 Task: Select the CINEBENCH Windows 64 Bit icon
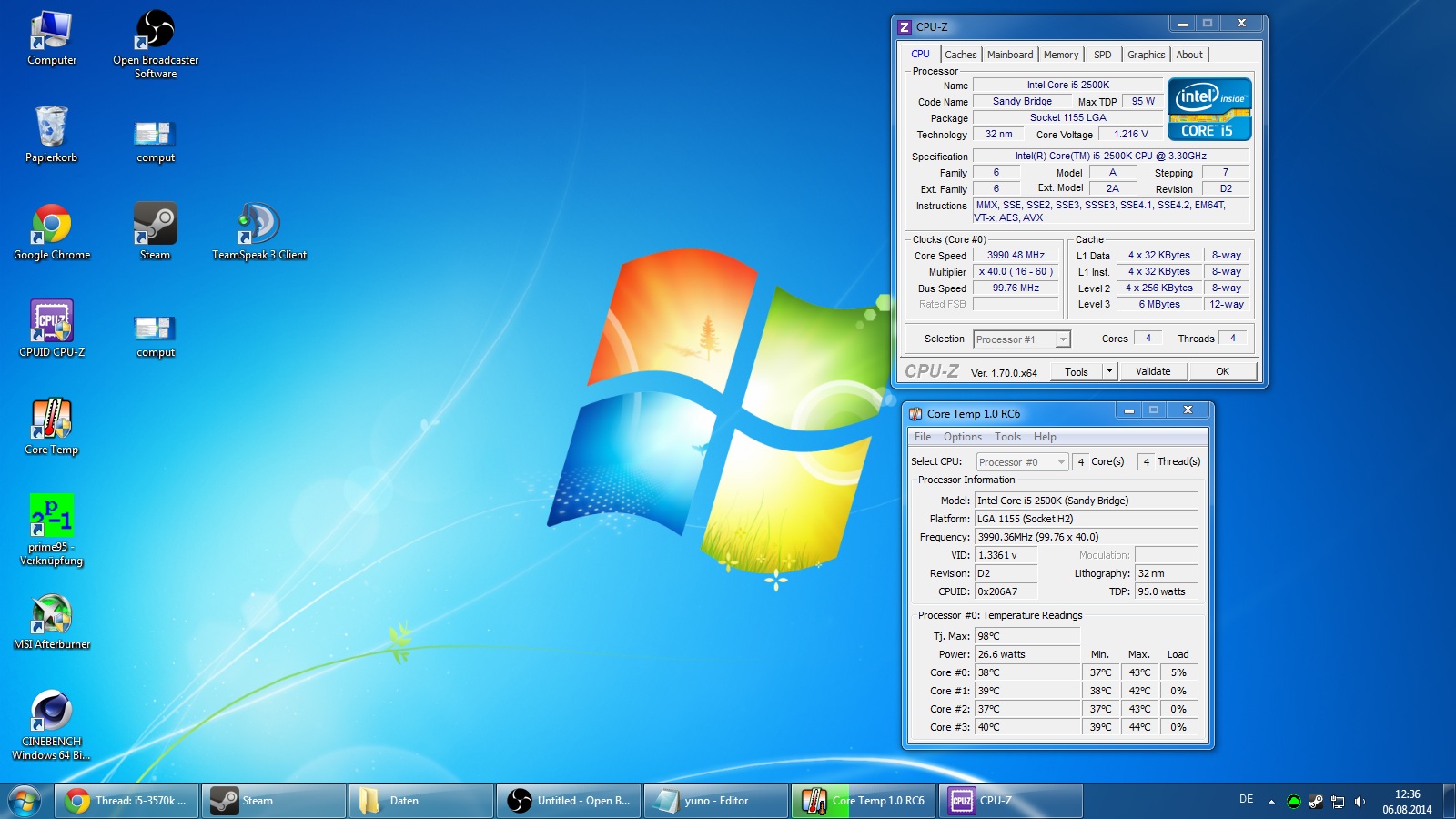[52, 726]
